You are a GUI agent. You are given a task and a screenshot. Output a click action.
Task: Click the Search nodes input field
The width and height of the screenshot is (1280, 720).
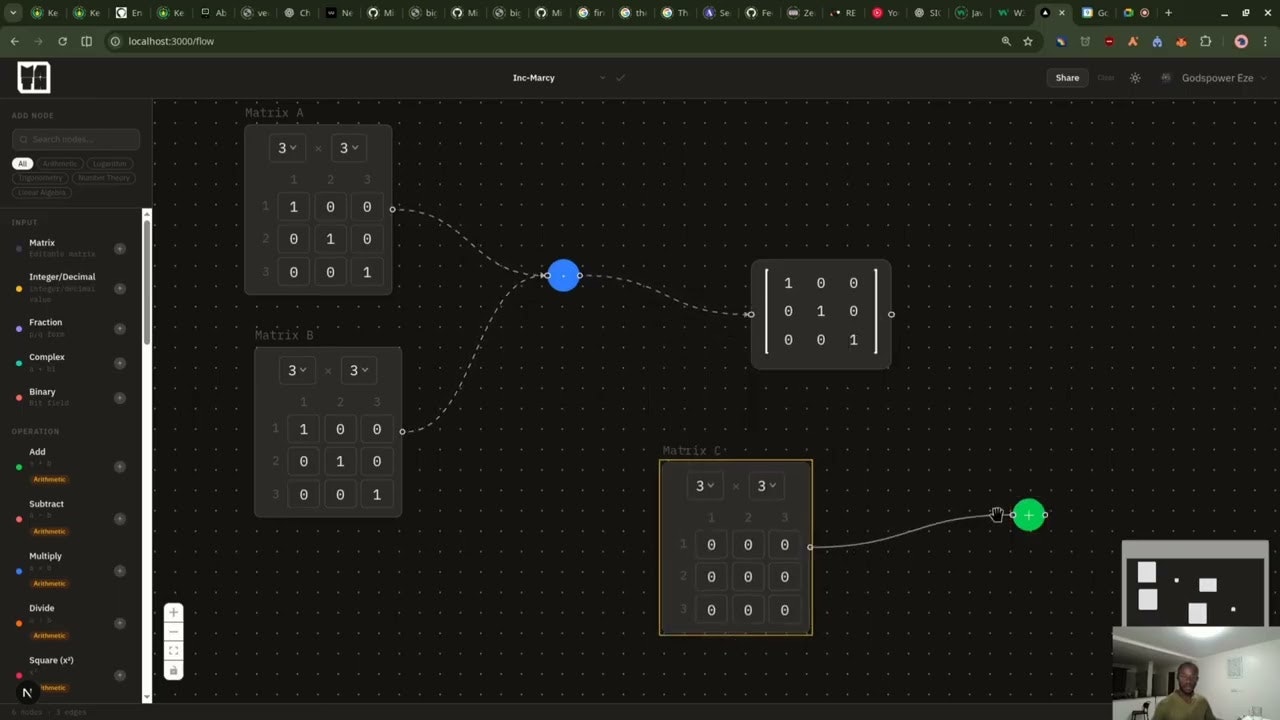75,138
